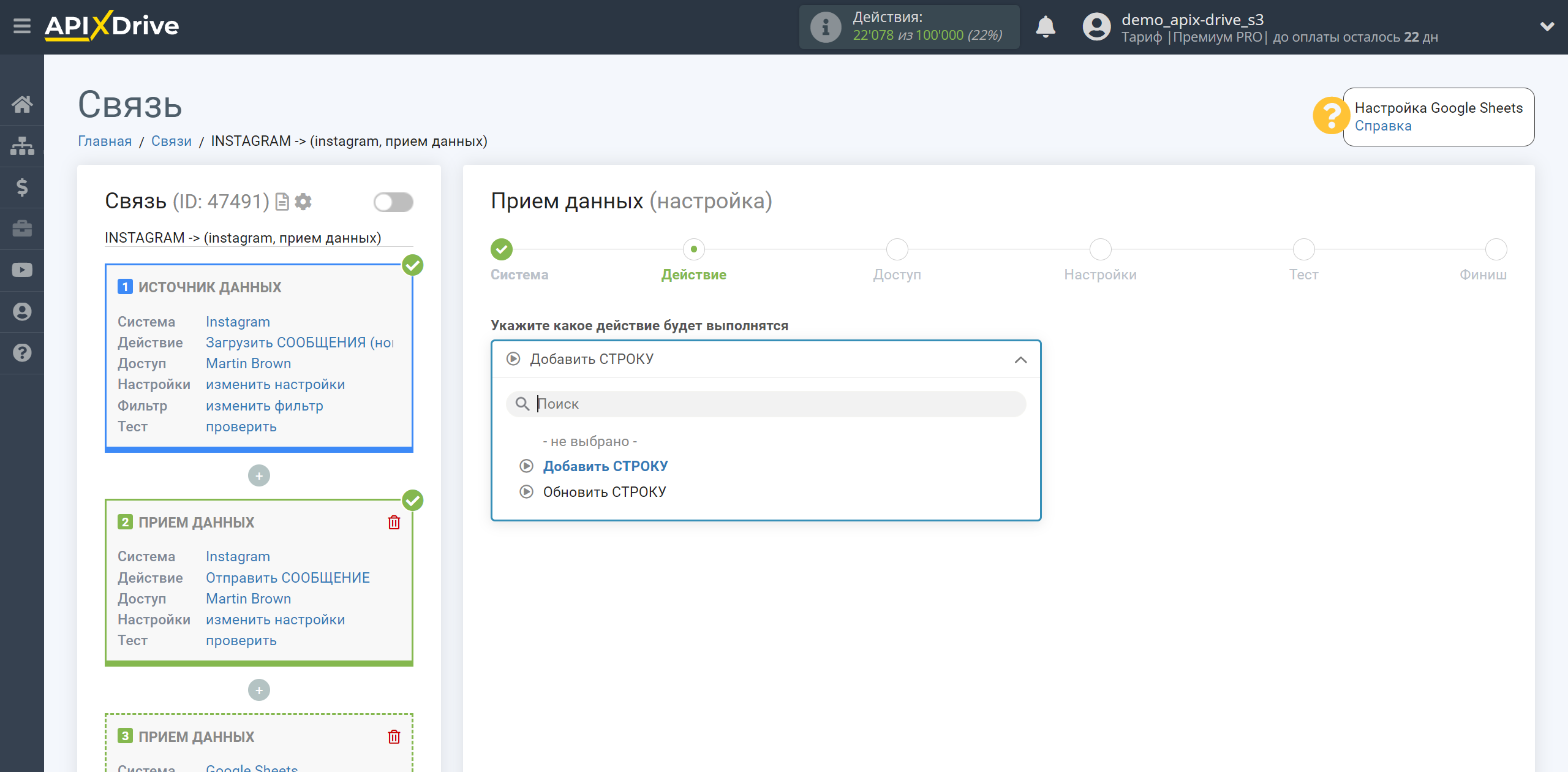
Task: Delete data receiver block 3
Action: (x=394, y=737)
